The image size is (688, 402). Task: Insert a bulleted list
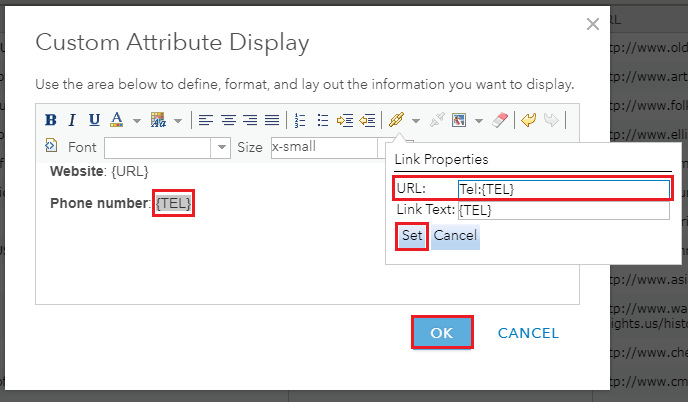click(x=322, y=120)
